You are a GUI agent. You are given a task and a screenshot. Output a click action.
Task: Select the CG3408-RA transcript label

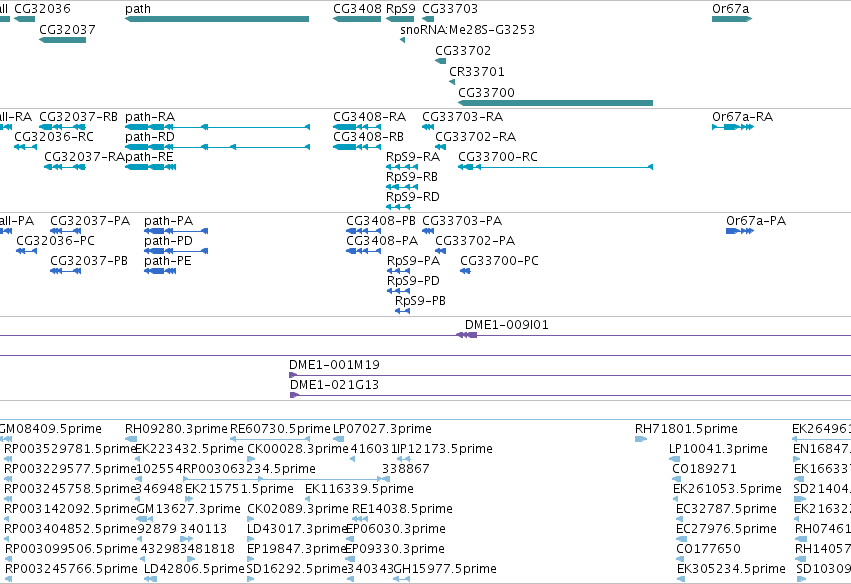click(x=370, y=117)
